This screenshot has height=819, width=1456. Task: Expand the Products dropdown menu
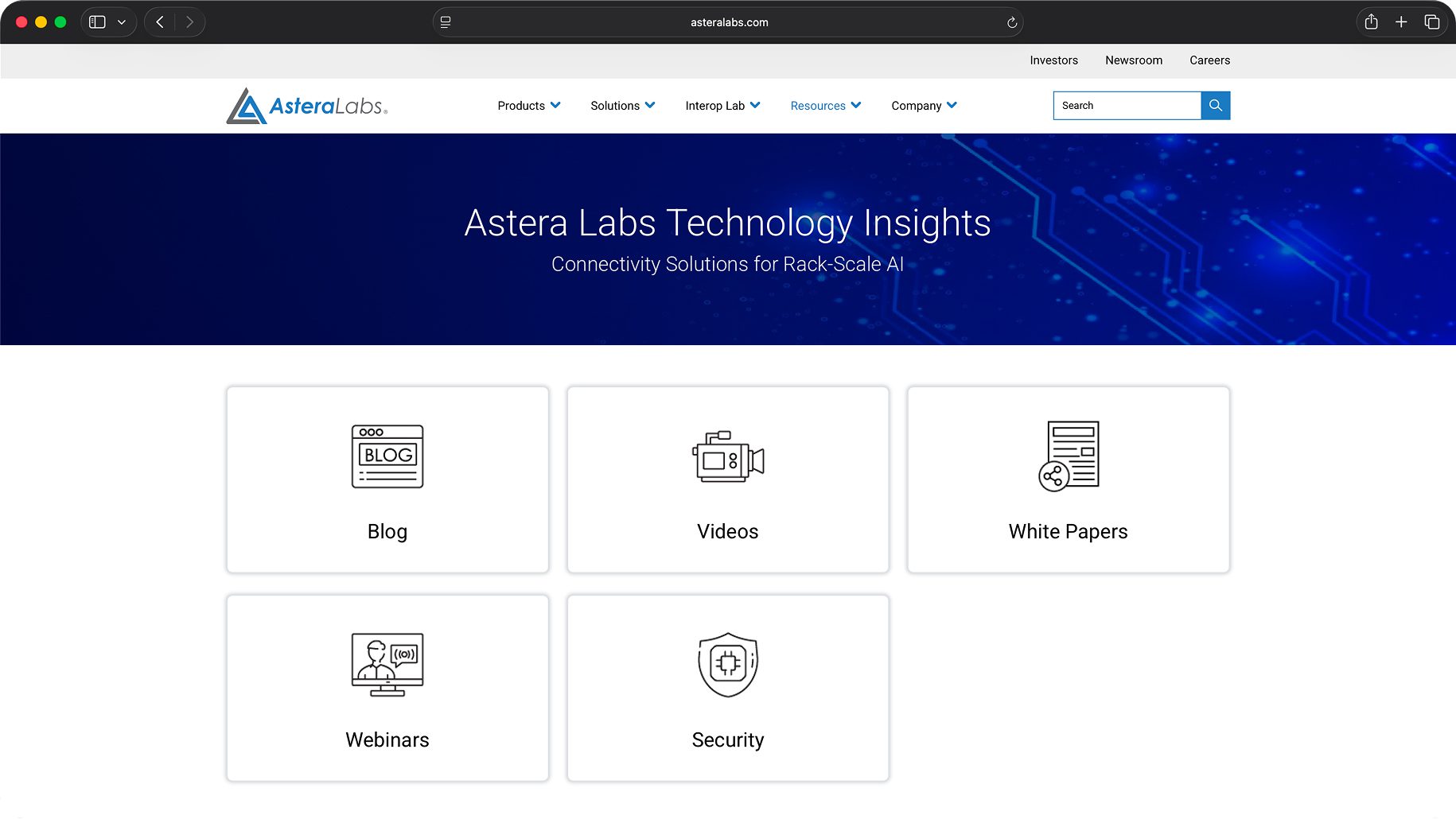click(529, 106)
